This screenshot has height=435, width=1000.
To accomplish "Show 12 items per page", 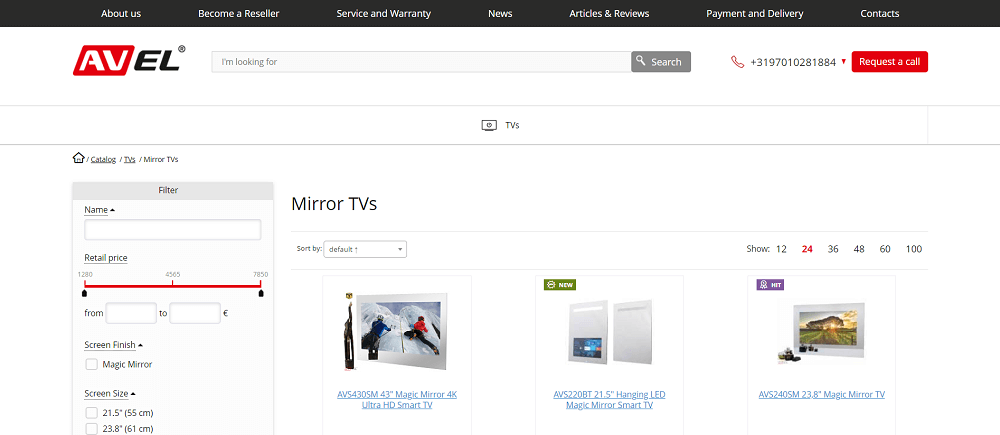I will [x=781, y=249].
